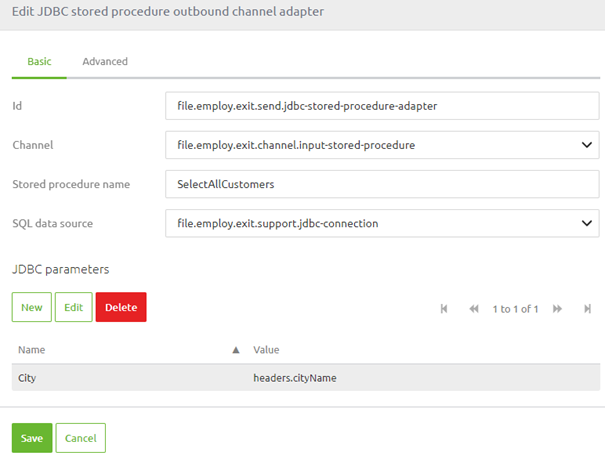Focus the Id input field
Image resolution: width=605 pixels, height=463 pixels.
382,106
